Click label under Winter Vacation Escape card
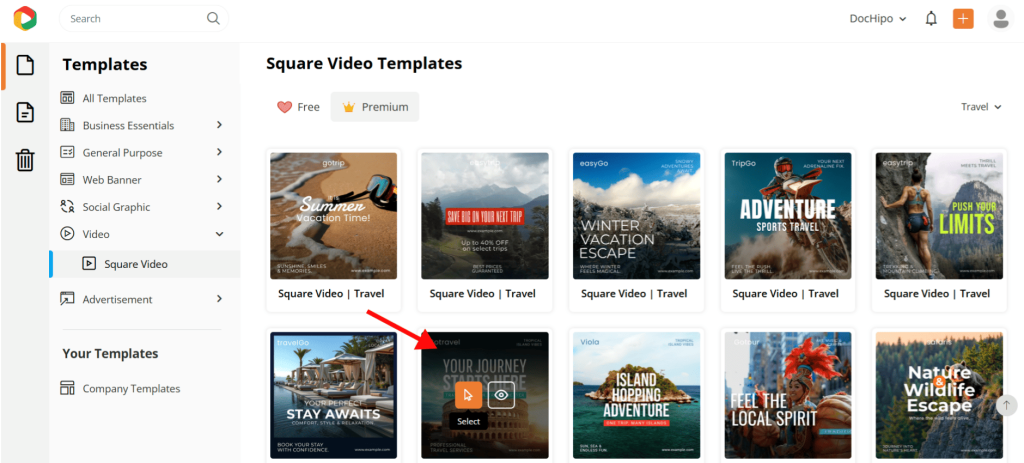1024x463 pixels. click(634, 294)
